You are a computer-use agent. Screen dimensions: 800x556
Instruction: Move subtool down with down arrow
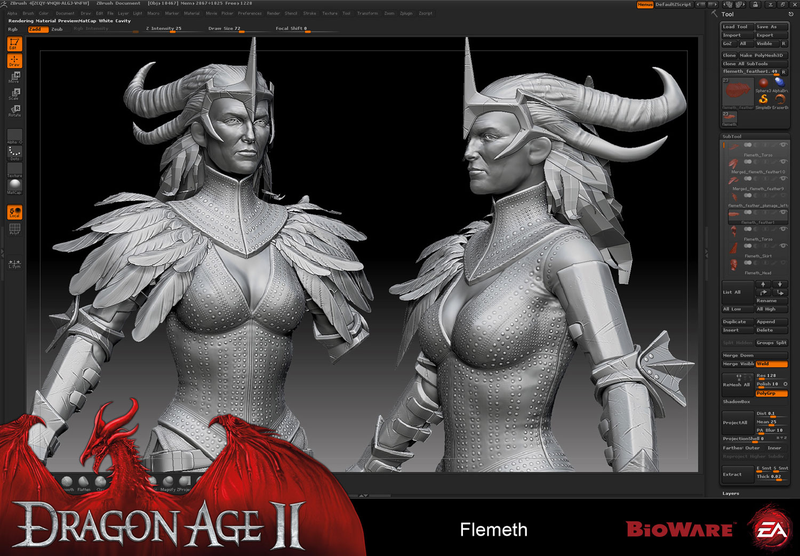tap(780, 284)
